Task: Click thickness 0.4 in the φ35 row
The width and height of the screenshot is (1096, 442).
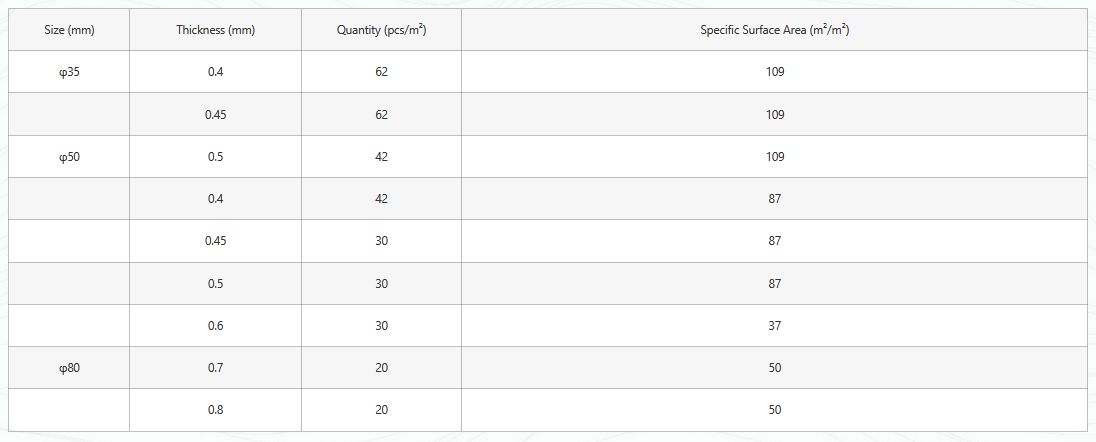Action: [215, 72]
